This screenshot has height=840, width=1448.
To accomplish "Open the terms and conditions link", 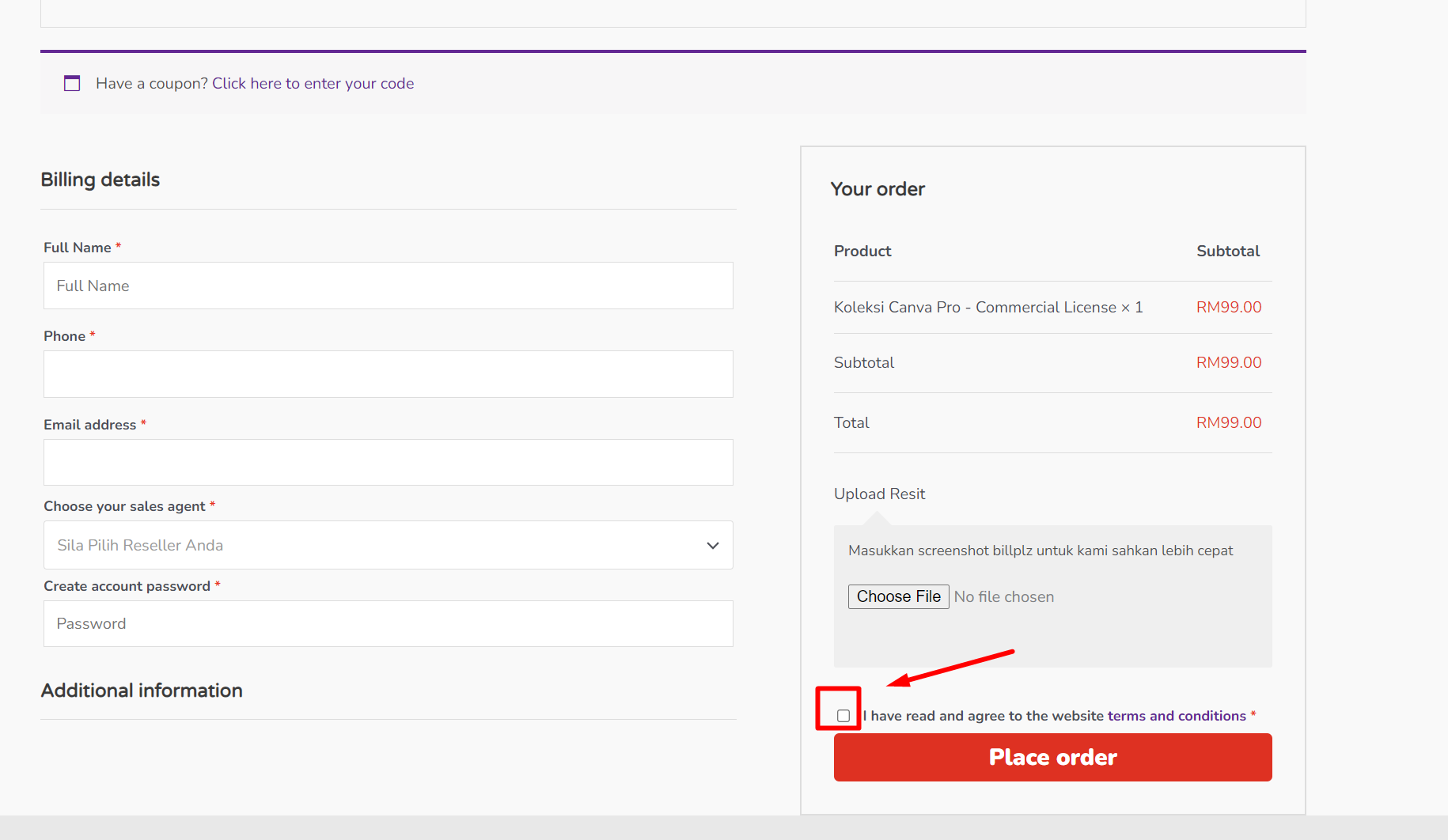I will 1177,716.
